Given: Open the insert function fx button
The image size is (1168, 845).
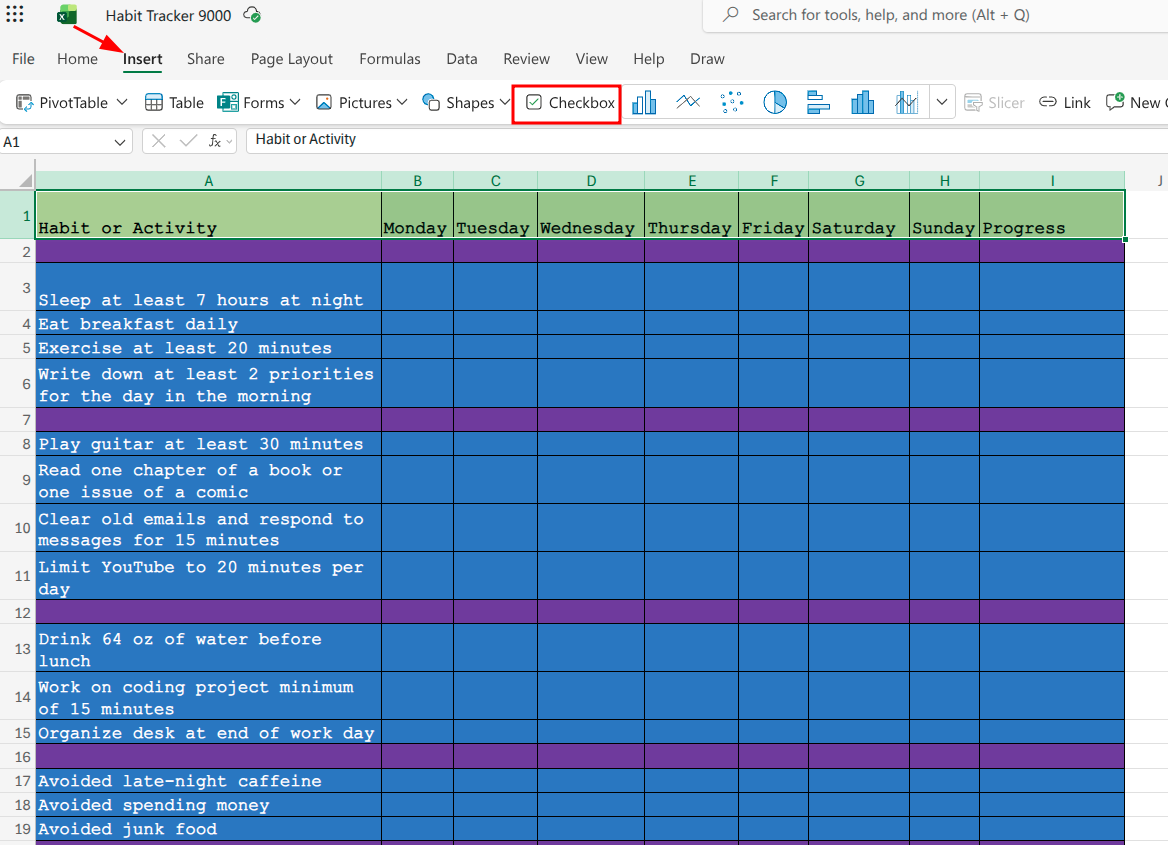Looking at the screenshot, I should [215, 141].
